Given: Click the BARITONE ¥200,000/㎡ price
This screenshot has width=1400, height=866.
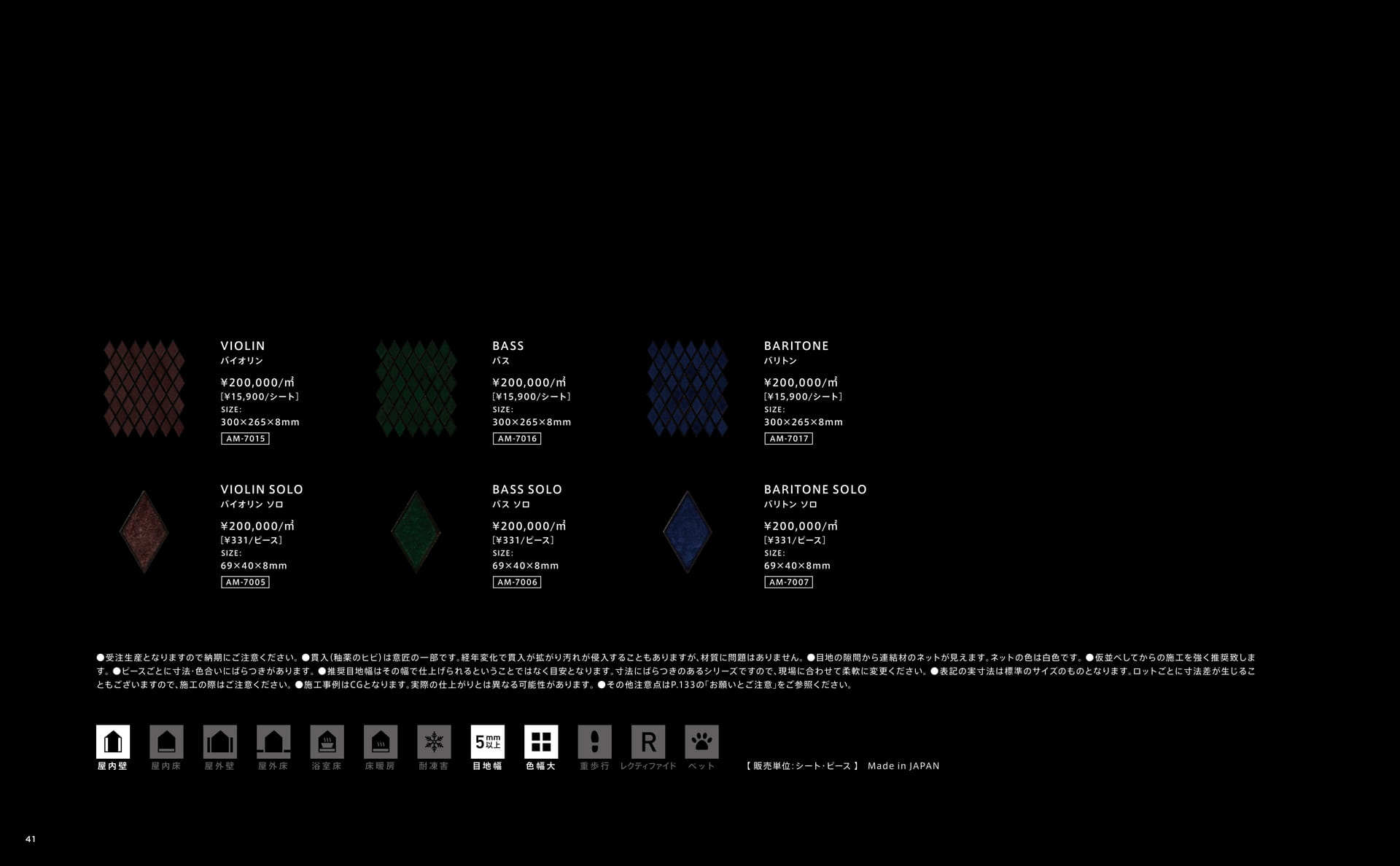Looking at the screenshot, I should pyautogui.click(x=801, y=383).
